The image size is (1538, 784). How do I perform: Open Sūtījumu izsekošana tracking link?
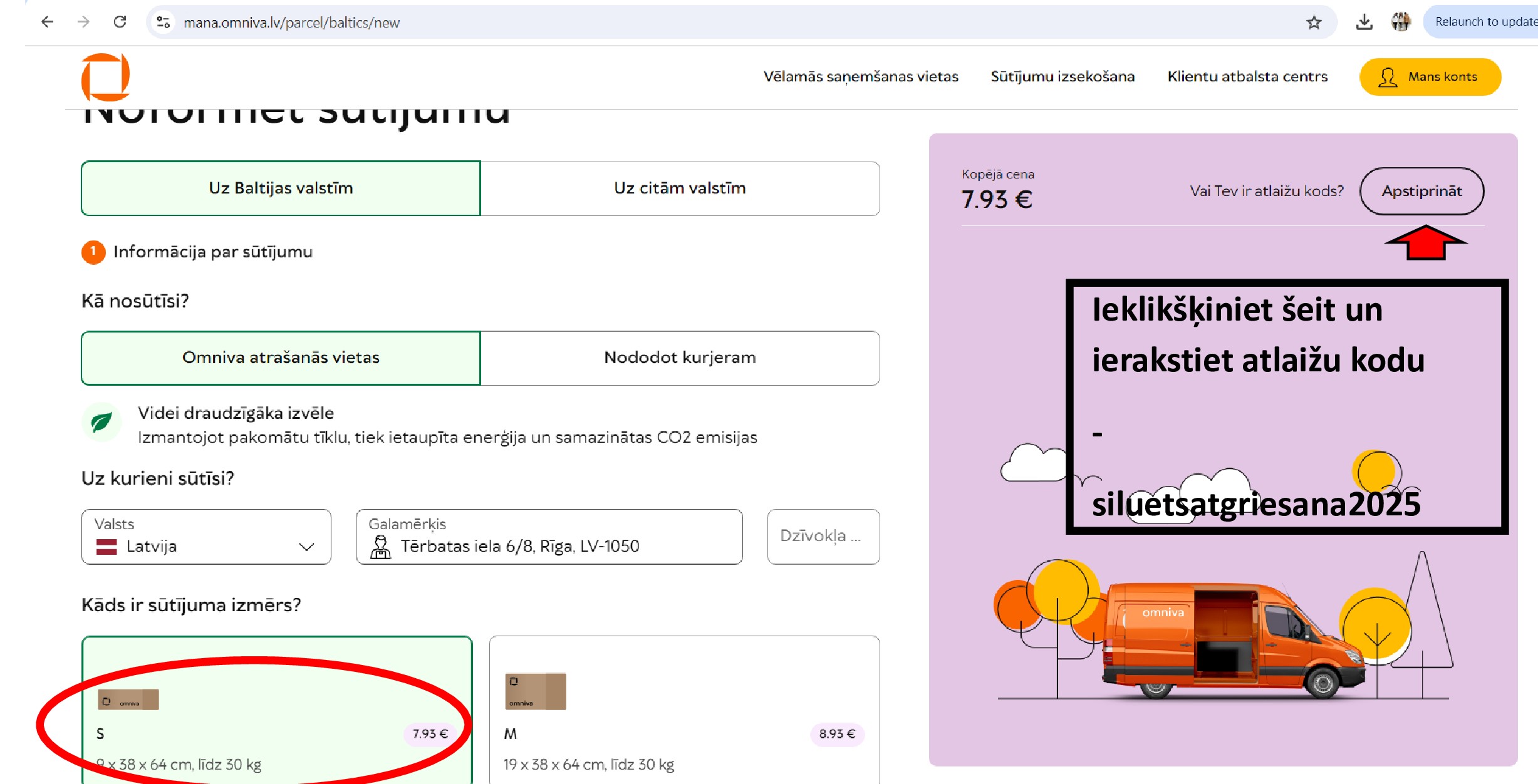(1063, 76)
